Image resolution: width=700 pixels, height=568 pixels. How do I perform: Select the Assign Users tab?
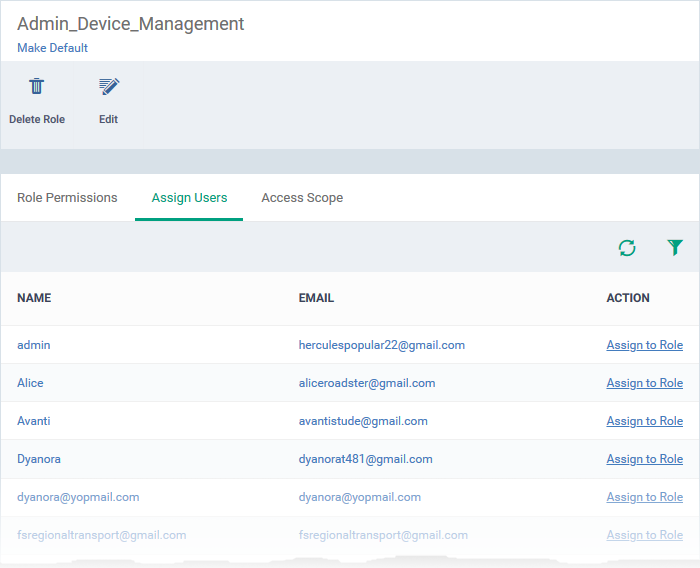coord(189,198)
